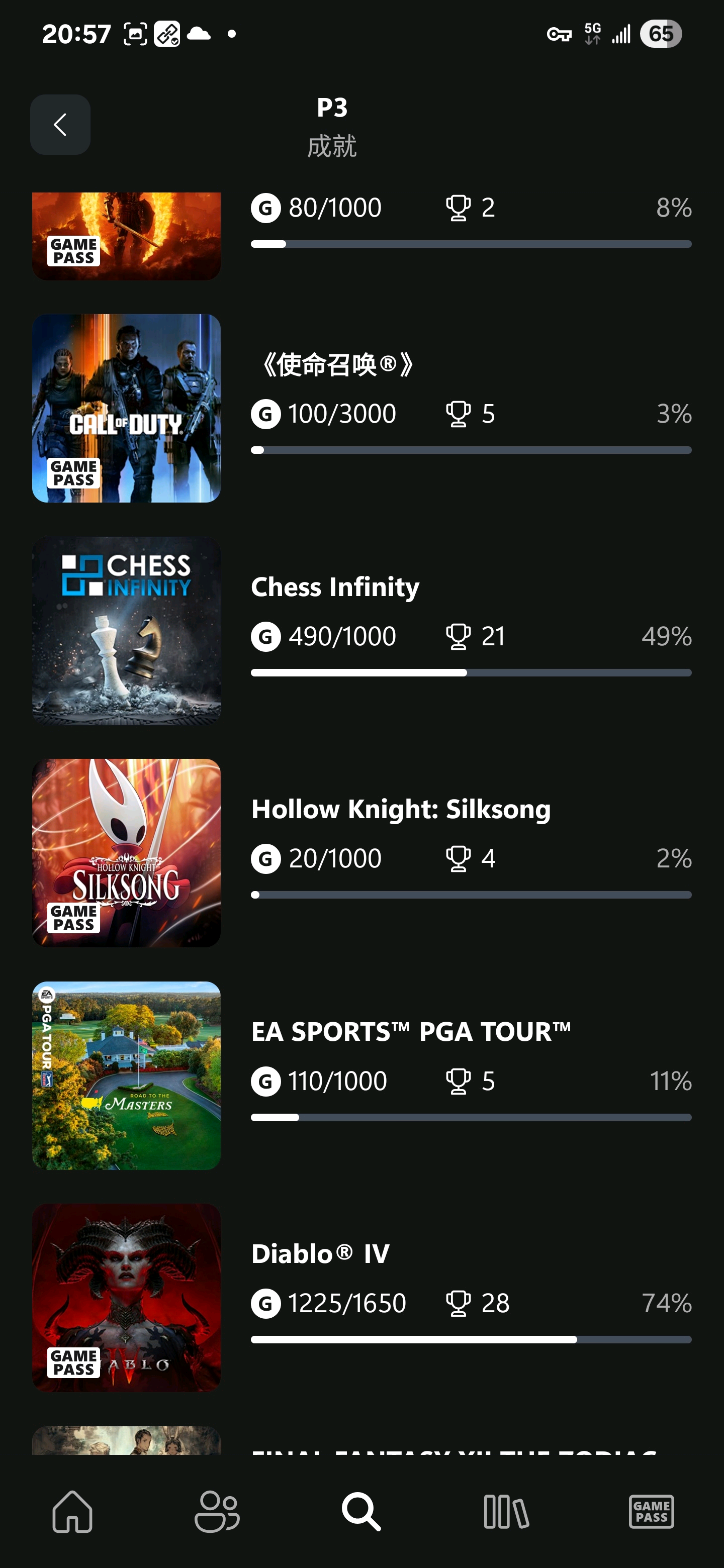The width and height of the screenshot is (724, 1568).
Task: Tap the trophy icon for Chess Infinity
Action: pyautogui.click(x=458, y=637)
